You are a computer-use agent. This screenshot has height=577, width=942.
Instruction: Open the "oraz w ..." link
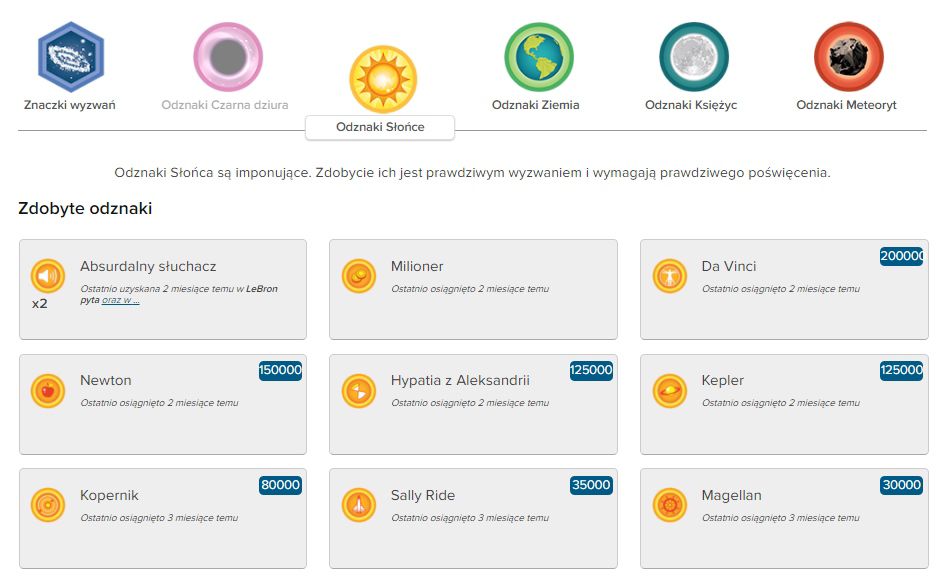(x=121, y=300)
